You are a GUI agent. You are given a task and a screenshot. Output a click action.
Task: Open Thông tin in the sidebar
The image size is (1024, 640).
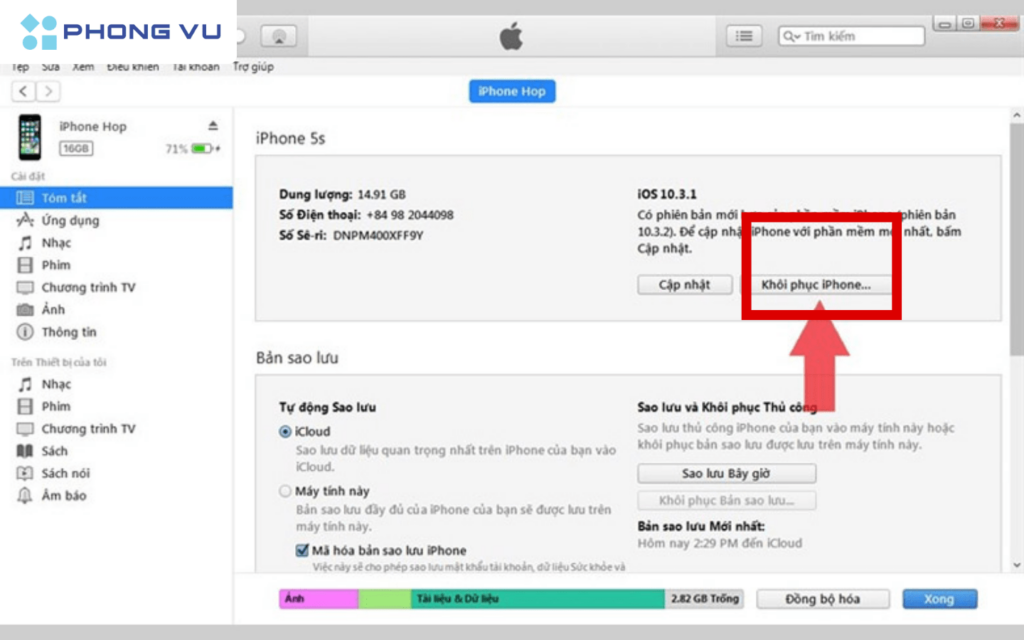tap(68, 332)
